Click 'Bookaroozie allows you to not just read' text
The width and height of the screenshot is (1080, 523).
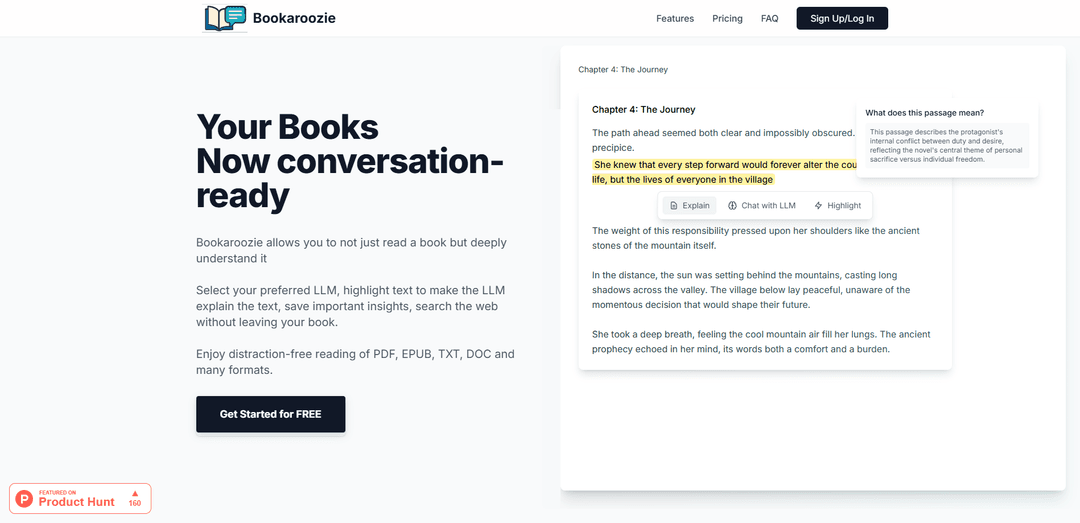[x=351, y=251]
